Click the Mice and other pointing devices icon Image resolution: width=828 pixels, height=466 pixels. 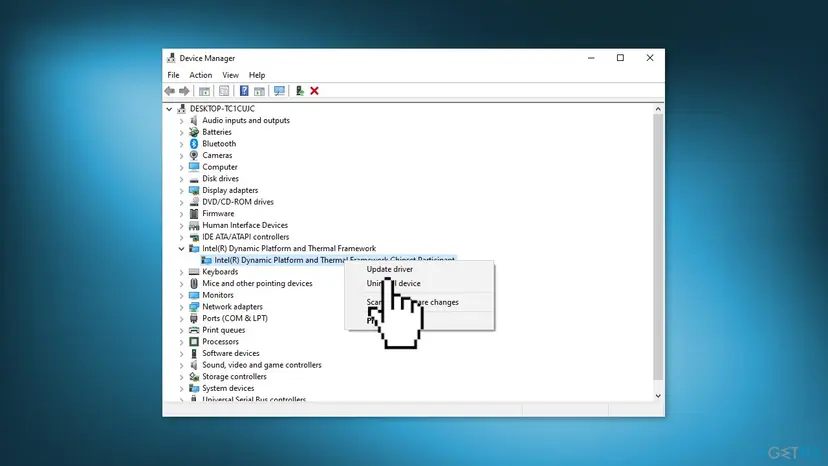194,283
